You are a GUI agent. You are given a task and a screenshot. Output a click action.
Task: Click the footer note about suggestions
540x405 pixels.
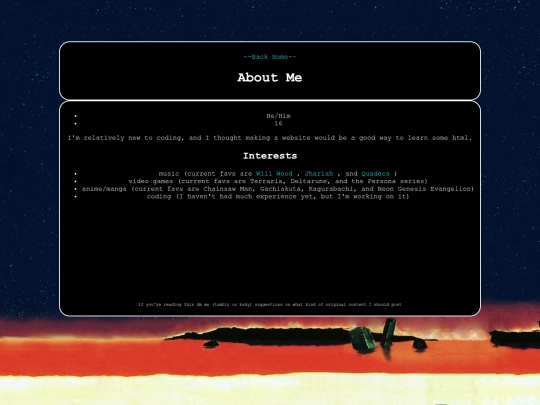click(x=270, y=304)
